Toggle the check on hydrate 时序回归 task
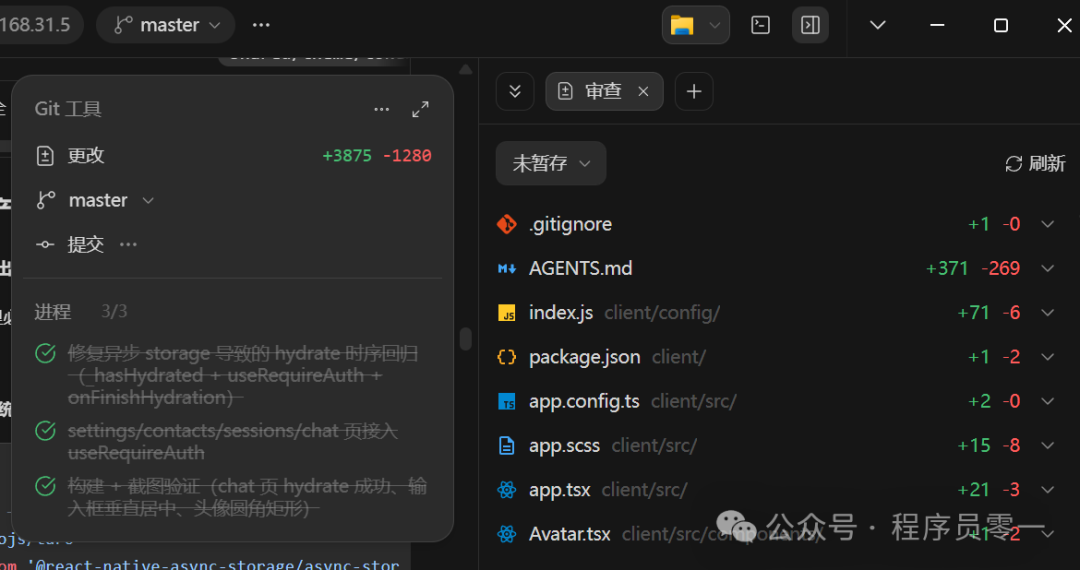 [x=45, y=354]
